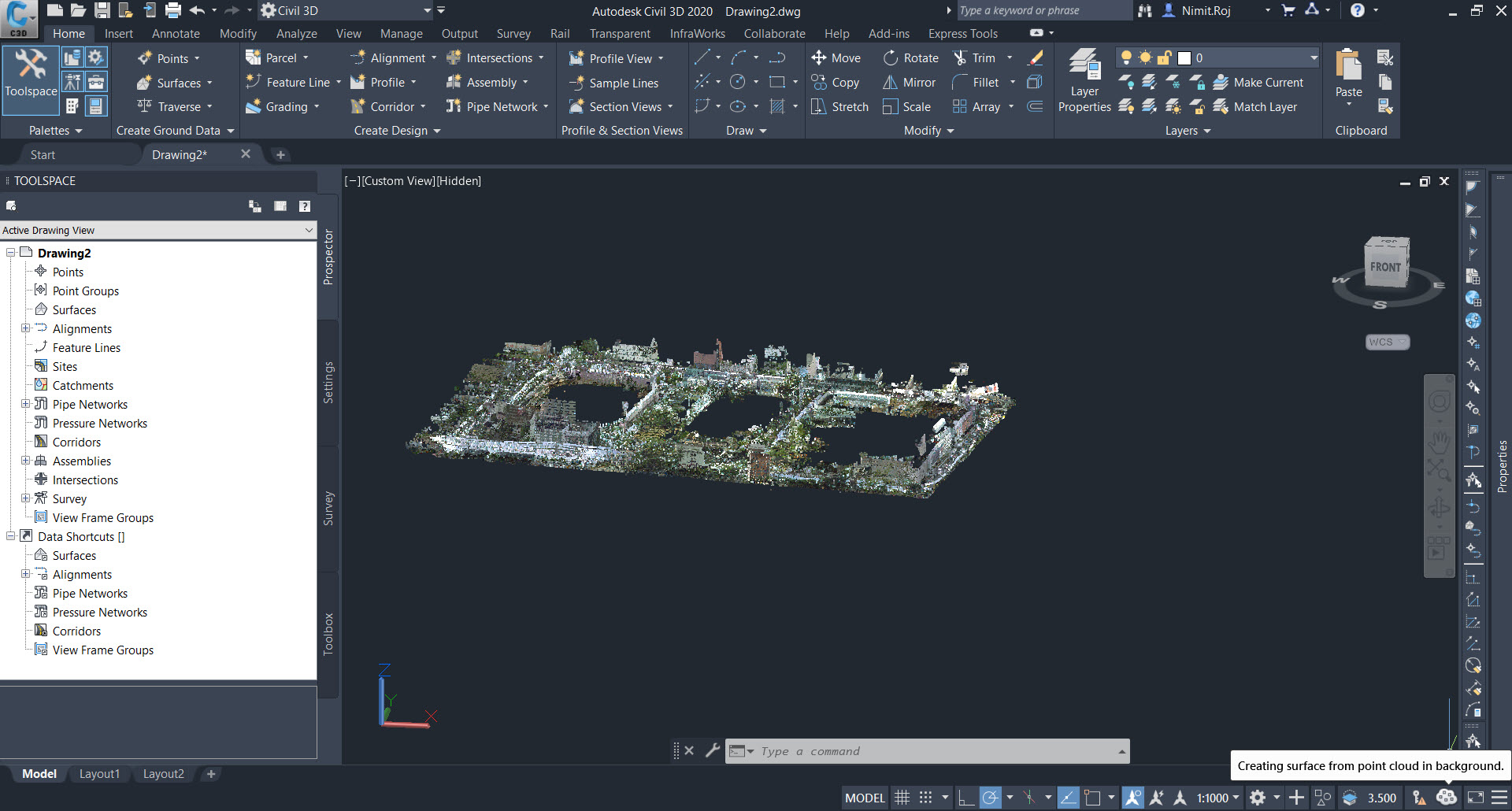This screenshot has width=1512, height=811.
Task: Enable grid display in status bar
Action: click(901, 797)
